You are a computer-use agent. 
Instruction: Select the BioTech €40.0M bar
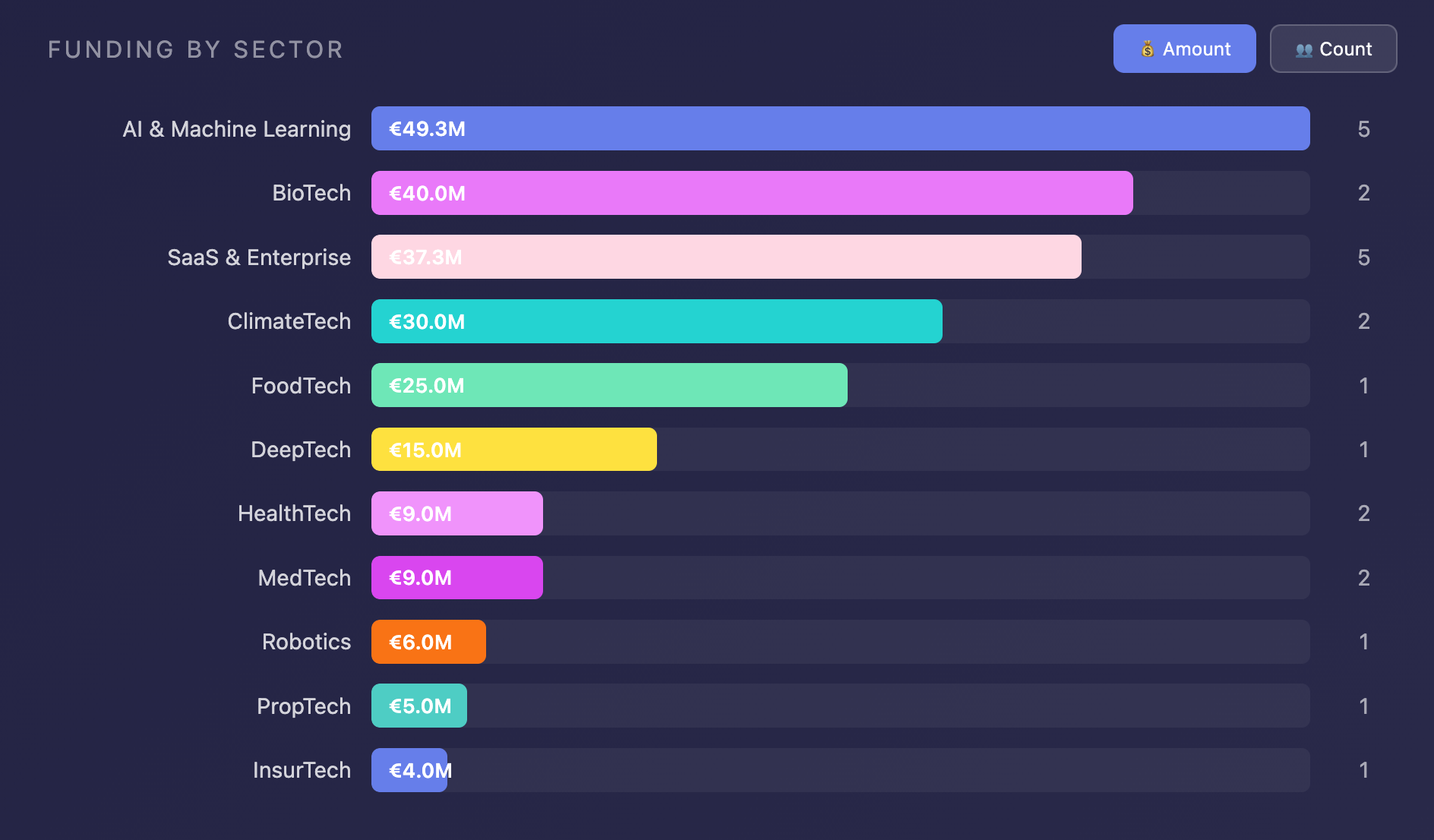click(x=751, y=193)
